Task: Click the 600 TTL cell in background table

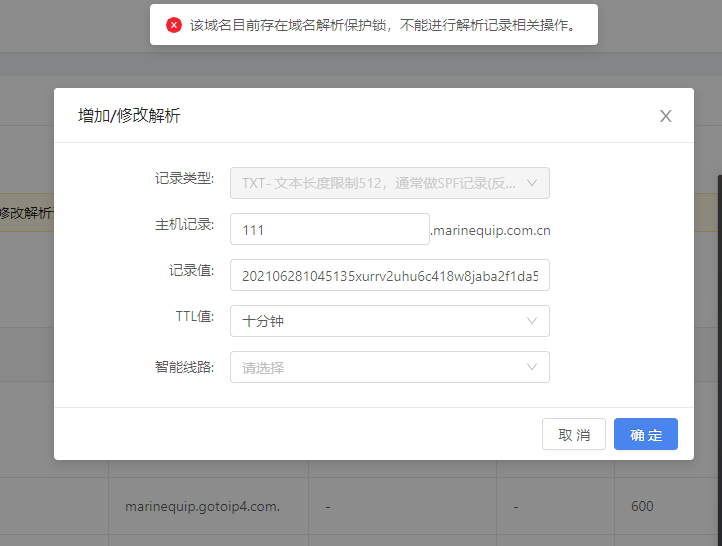Action: click(642, 506)
